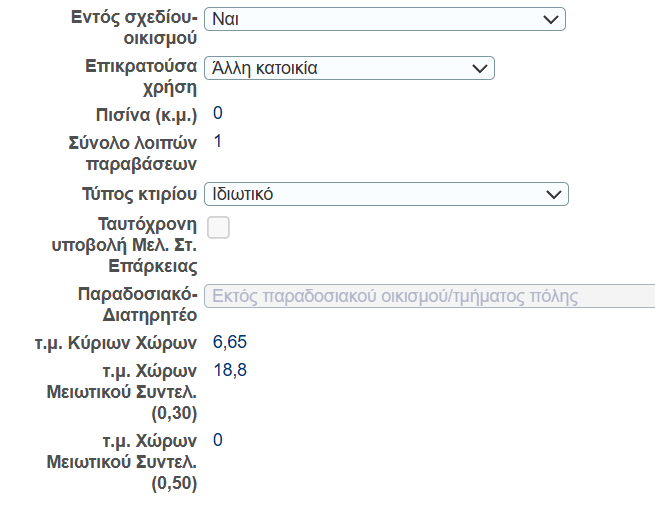Click the Εντός σχεδίου-οικισμού label
The height and width of the screenshot is (518, 655).
[x=134, y=28]
